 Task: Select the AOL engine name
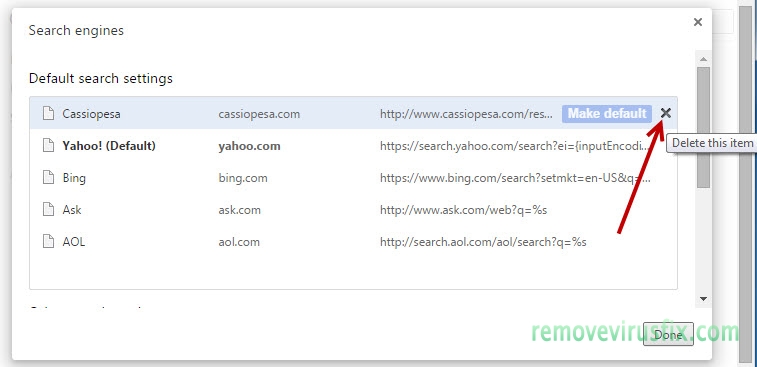(x=74, y=242)
